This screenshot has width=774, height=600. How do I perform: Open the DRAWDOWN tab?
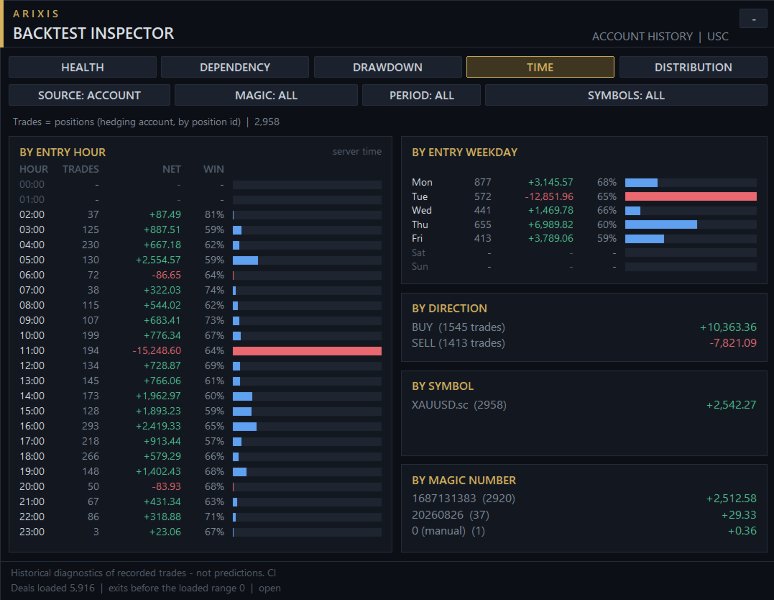387,67
